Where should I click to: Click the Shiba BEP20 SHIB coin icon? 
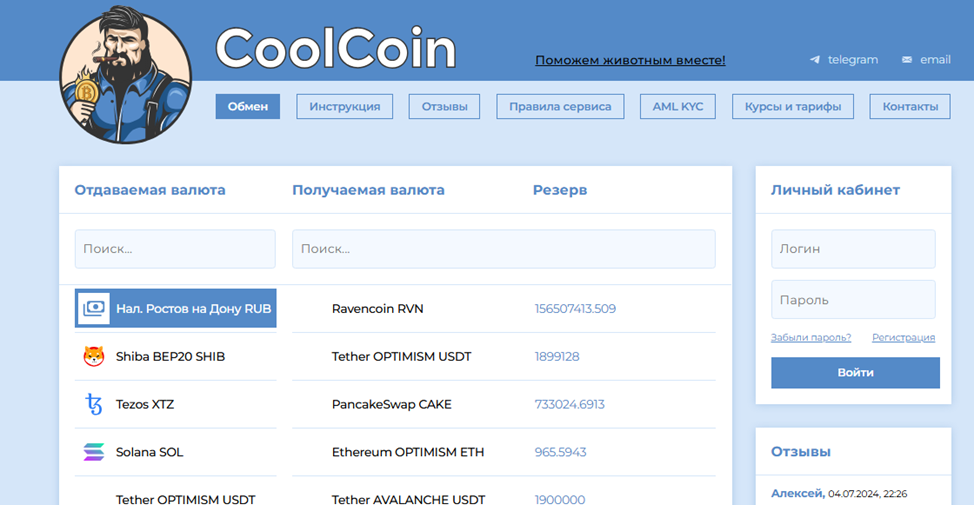94,357
